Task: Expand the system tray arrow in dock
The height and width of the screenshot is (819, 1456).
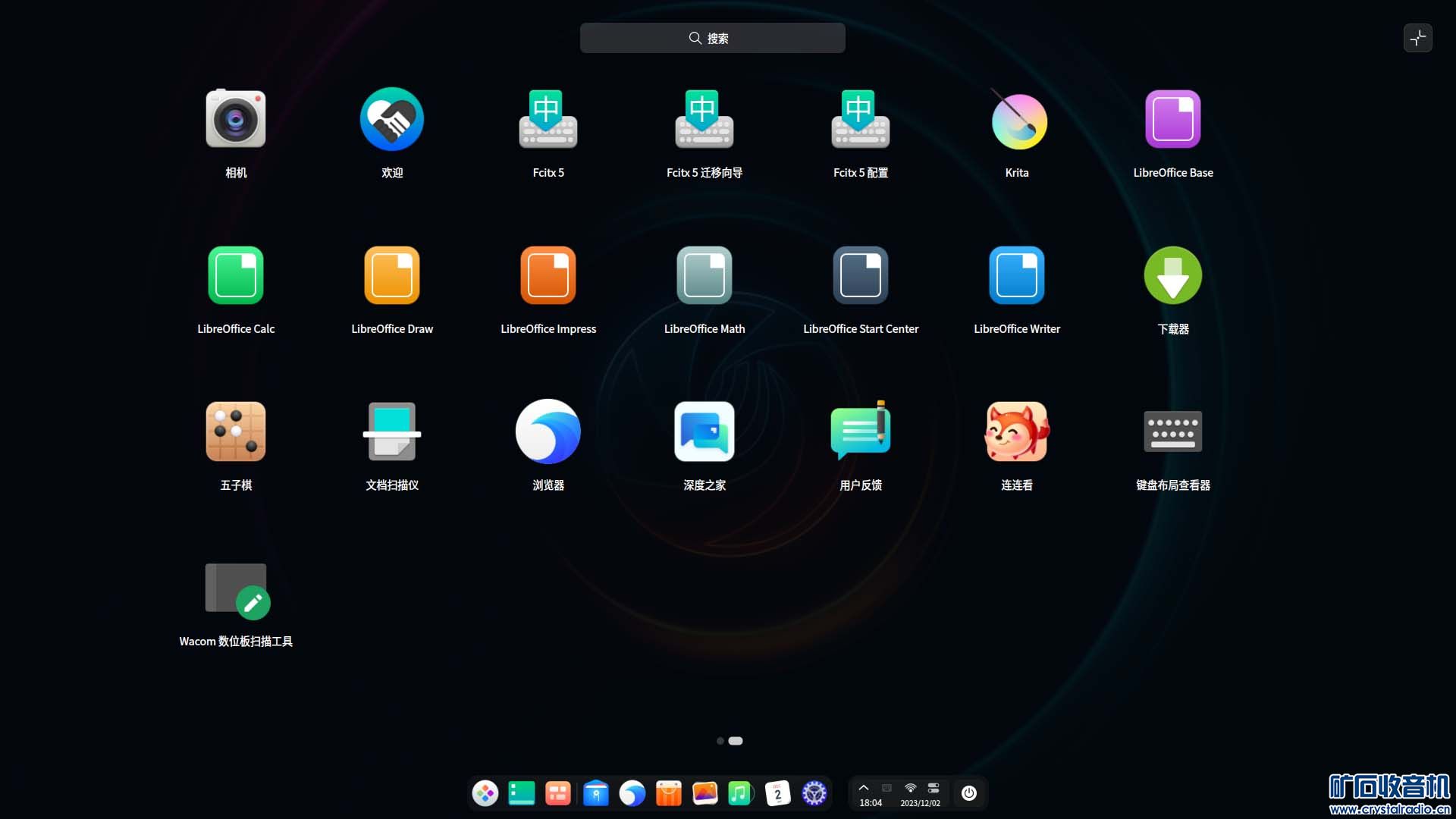Action: [863, 788]
